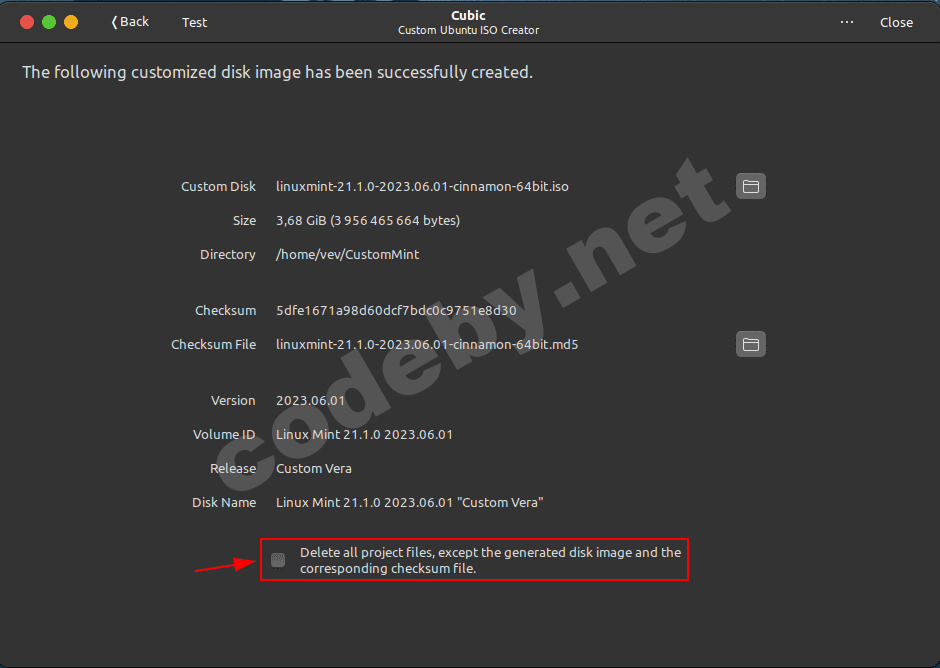
Task: Select Volume ID value Linux Mint 21.1.0 2023.06.01
Action: [364, 435]
